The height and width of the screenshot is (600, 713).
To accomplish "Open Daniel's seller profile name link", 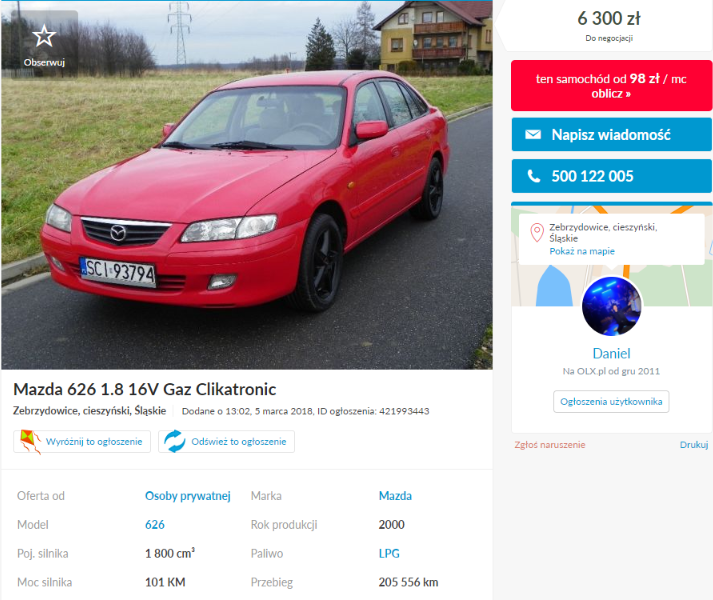I will pyautogui.click(x=612, y=353).
